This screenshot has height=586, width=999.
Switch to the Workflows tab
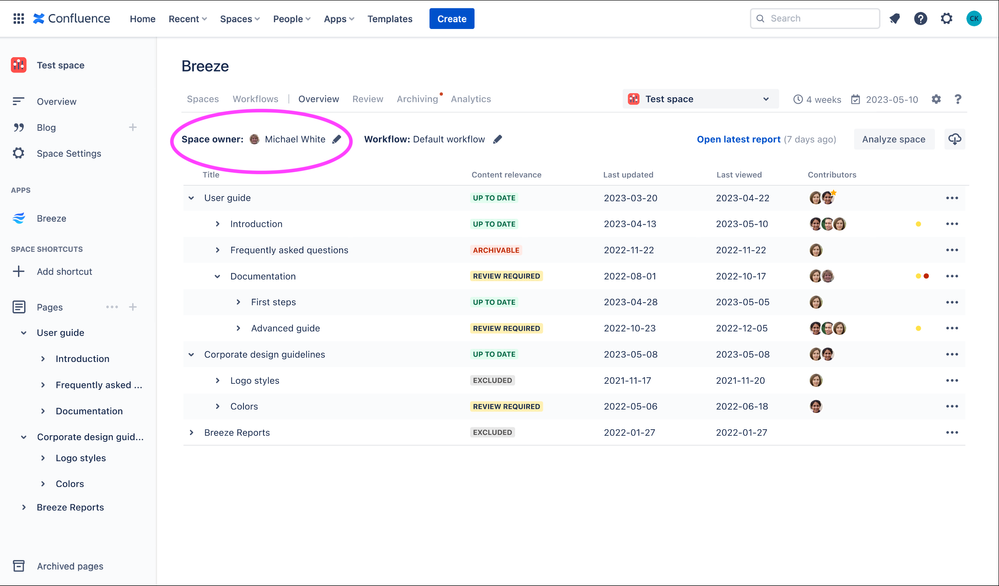[x=255, y=99]
